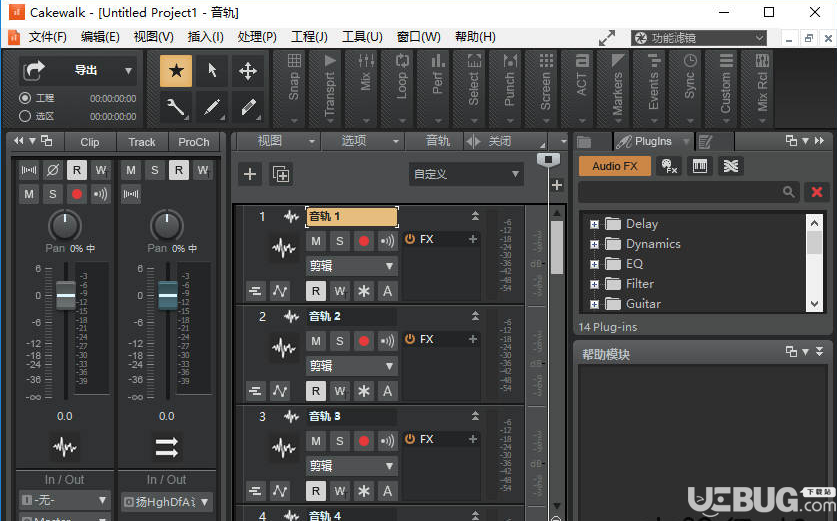Click the ReWire devices icon in browser

tap(731, 166)
